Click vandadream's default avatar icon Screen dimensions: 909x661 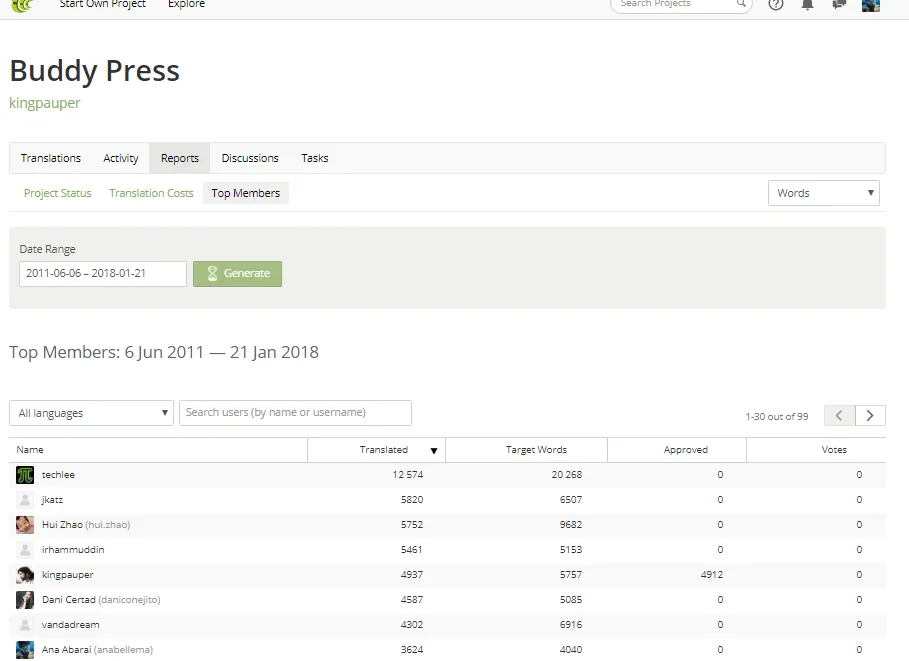tap(25, 624)
